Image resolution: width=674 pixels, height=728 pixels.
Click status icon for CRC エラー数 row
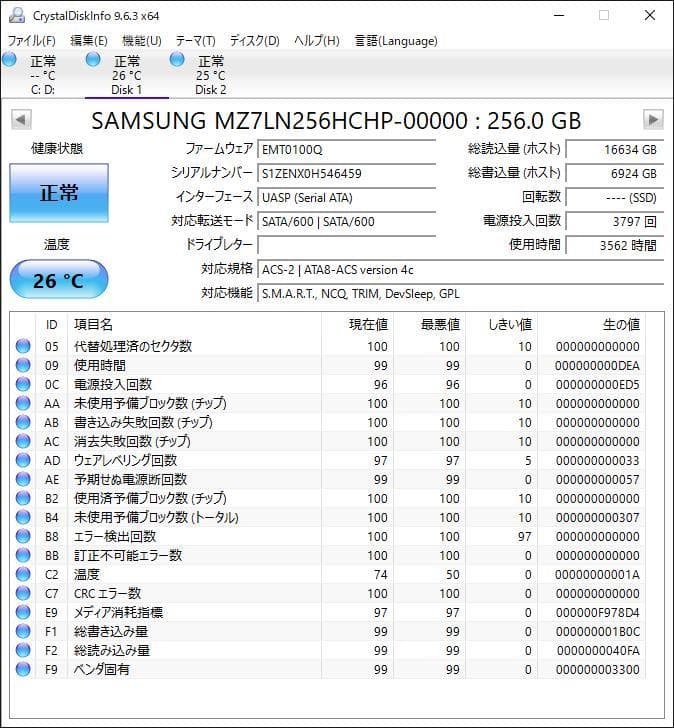[23, 593]
